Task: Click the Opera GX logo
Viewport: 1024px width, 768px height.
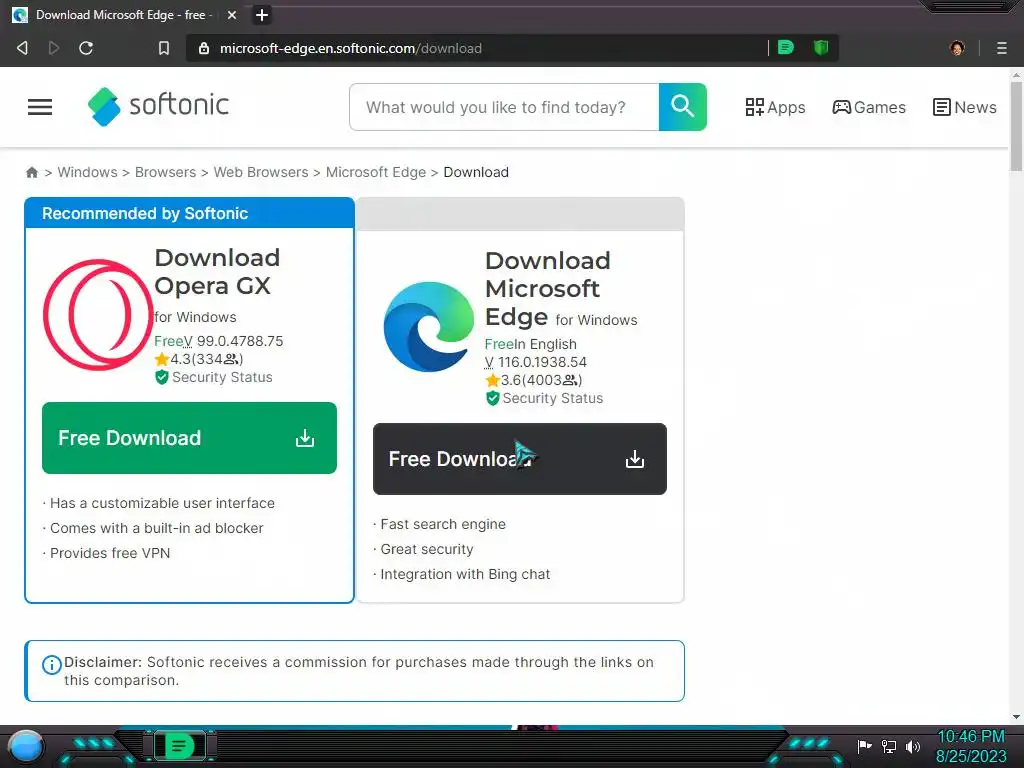Action: click(x=98, y=315)
